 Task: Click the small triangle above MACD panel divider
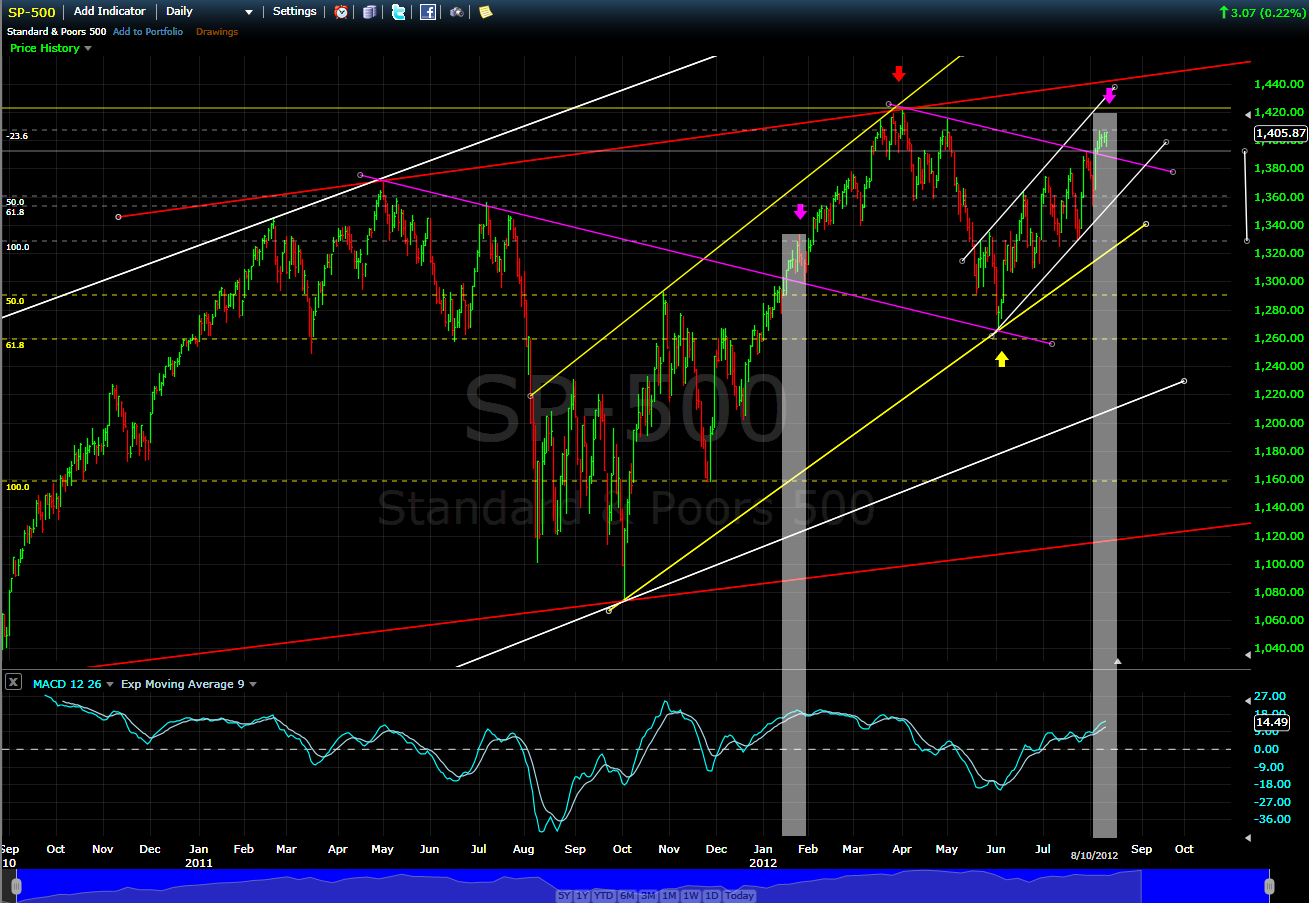click(1118, 661)
